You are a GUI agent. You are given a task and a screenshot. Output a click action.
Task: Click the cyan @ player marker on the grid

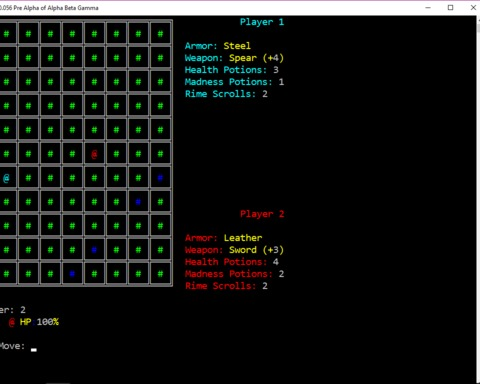[6, 178]
